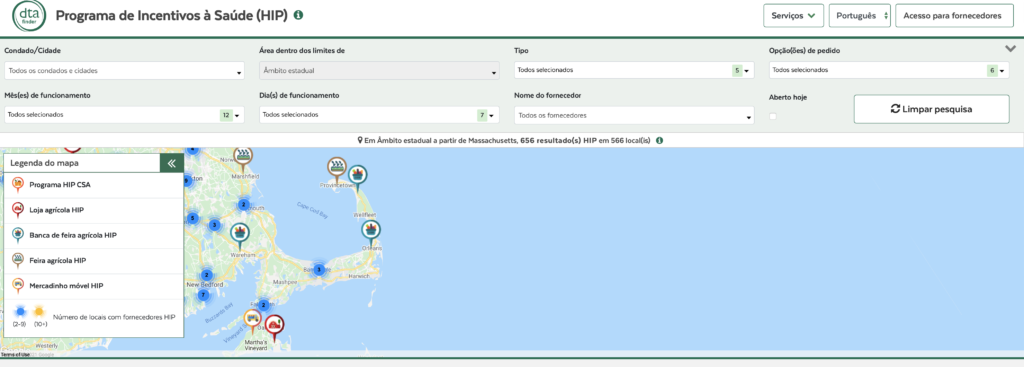
Task: Open Dia(s) de funcionamento dropdown
Action: [x=379, y=115]
